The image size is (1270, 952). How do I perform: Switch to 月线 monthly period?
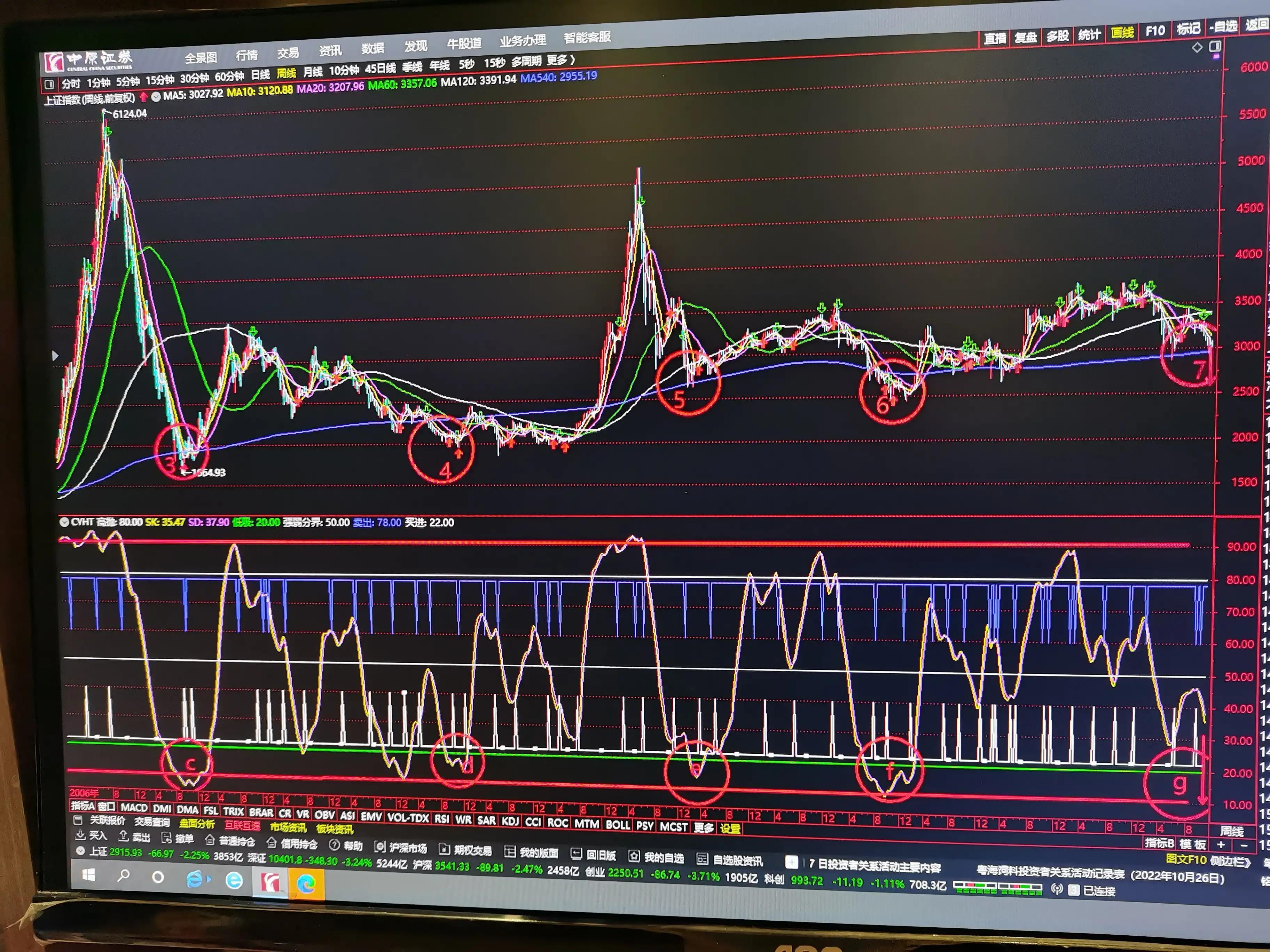point(312,72)
